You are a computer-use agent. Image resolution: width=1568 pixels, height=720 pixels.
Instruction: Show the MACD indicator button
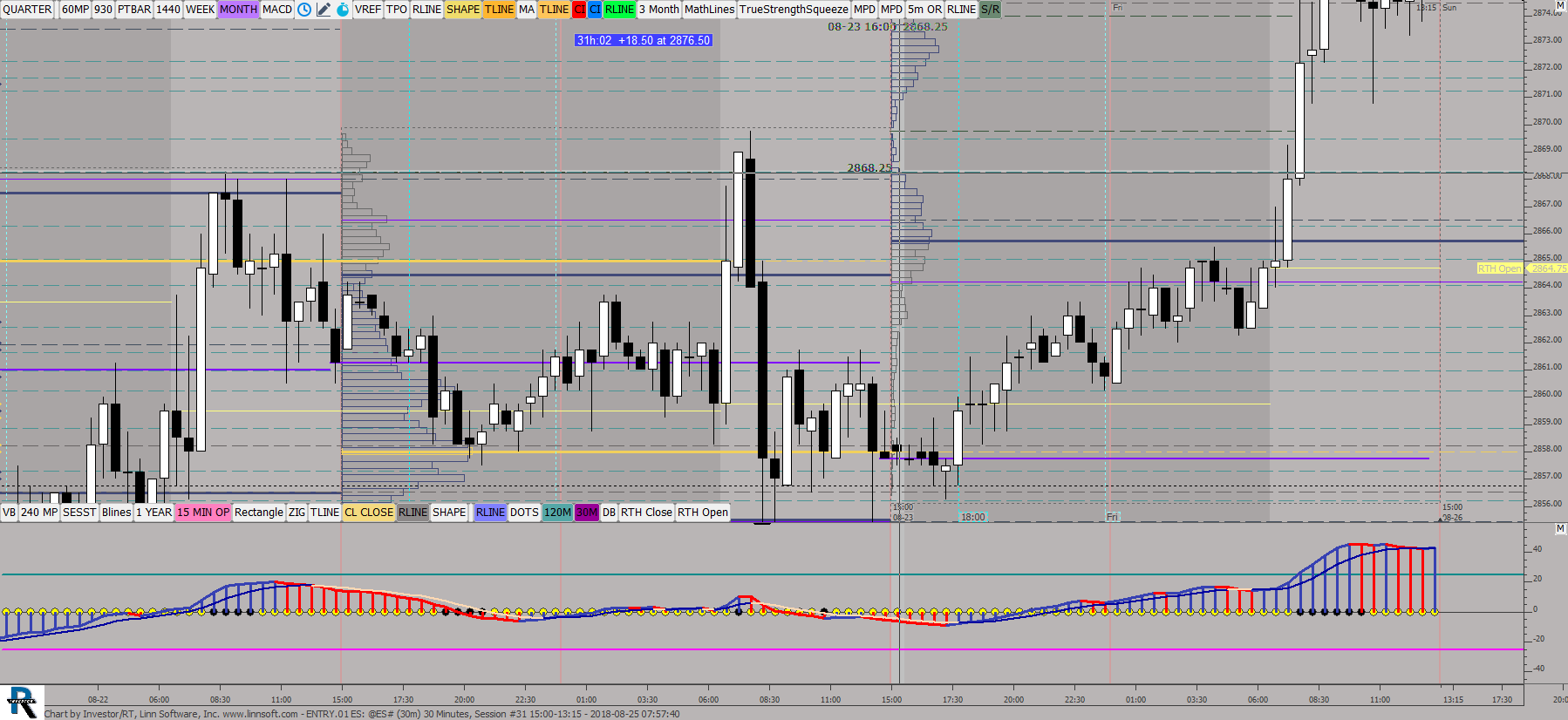click(277, 10)
